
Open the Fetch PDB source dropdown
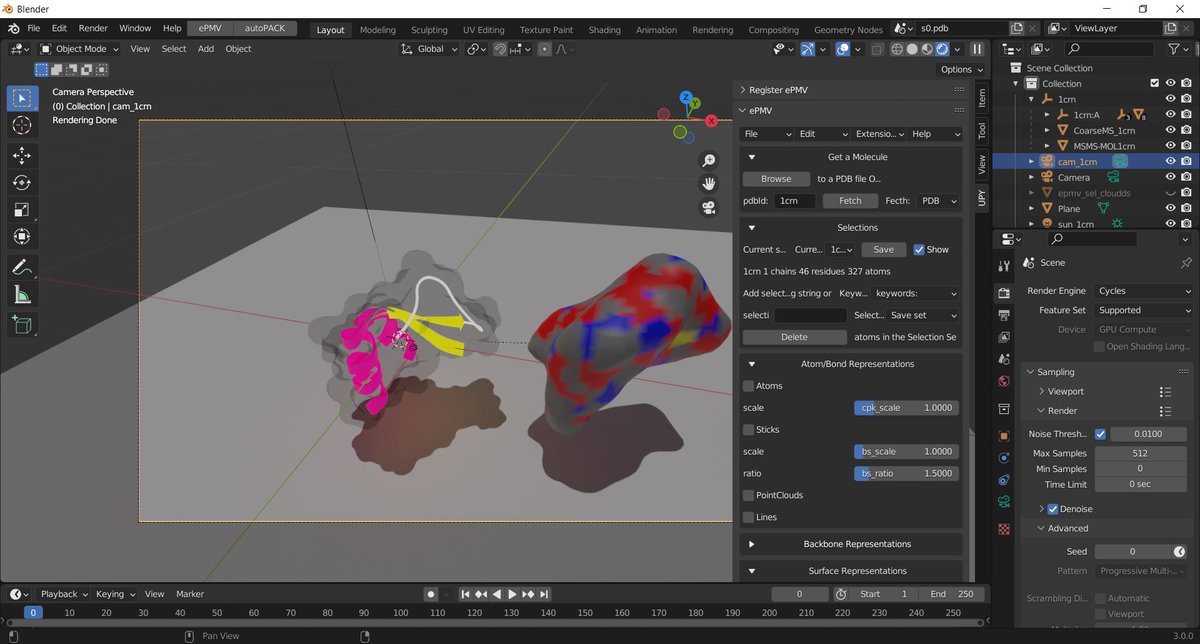939,201
